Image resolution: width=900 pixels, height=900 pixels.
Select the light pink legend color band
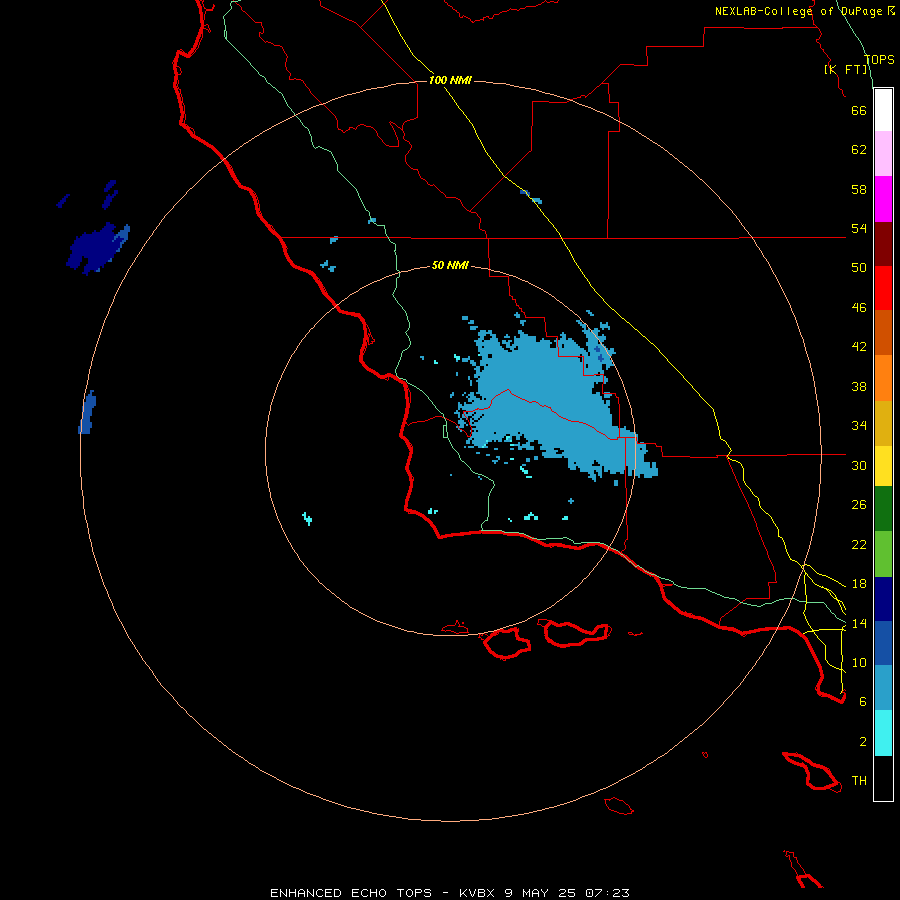point(883,153)
